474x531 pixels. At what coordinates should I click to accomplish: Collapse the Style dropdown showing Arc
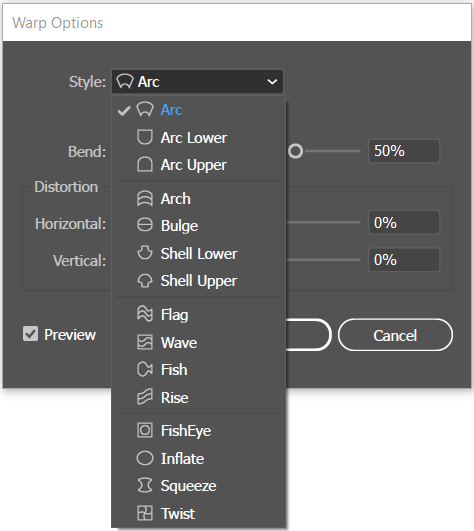pyautogui.click(x=197, y=82)
